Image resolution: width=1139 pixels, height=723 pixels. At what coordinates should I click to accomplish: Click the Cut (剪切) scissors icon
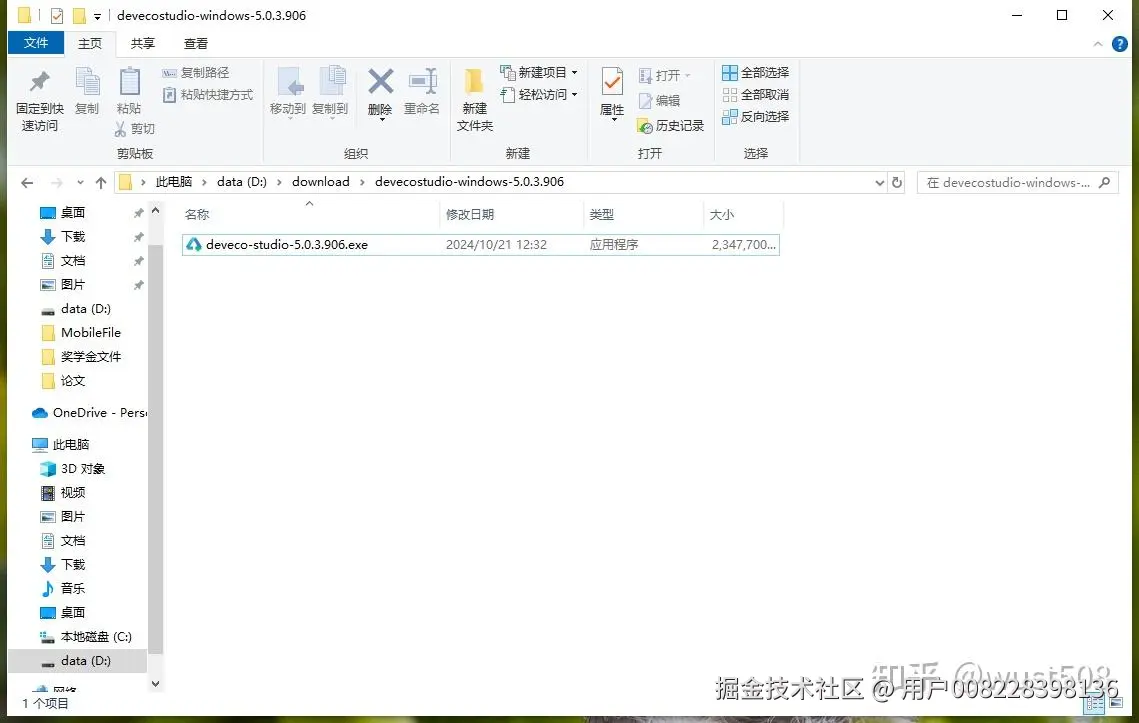(121, 129)
